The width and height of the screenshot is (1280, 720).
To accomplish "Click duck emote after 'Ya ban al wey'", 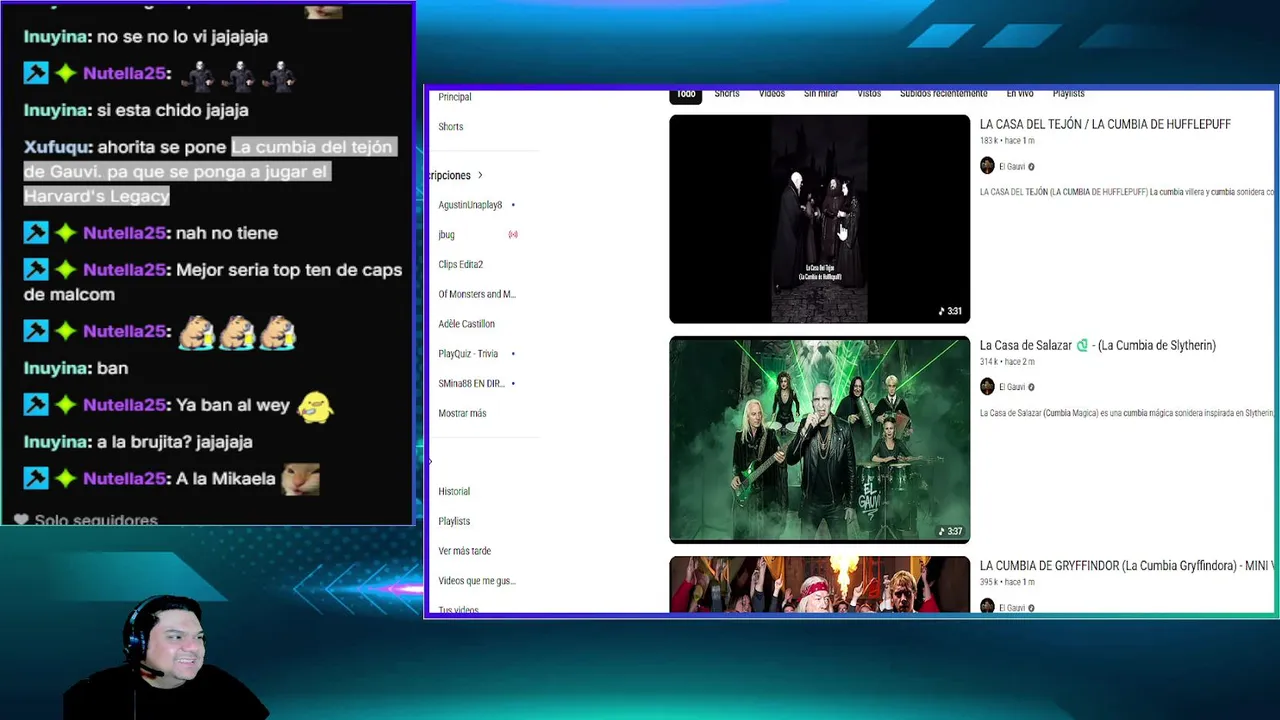I will 314,406.
